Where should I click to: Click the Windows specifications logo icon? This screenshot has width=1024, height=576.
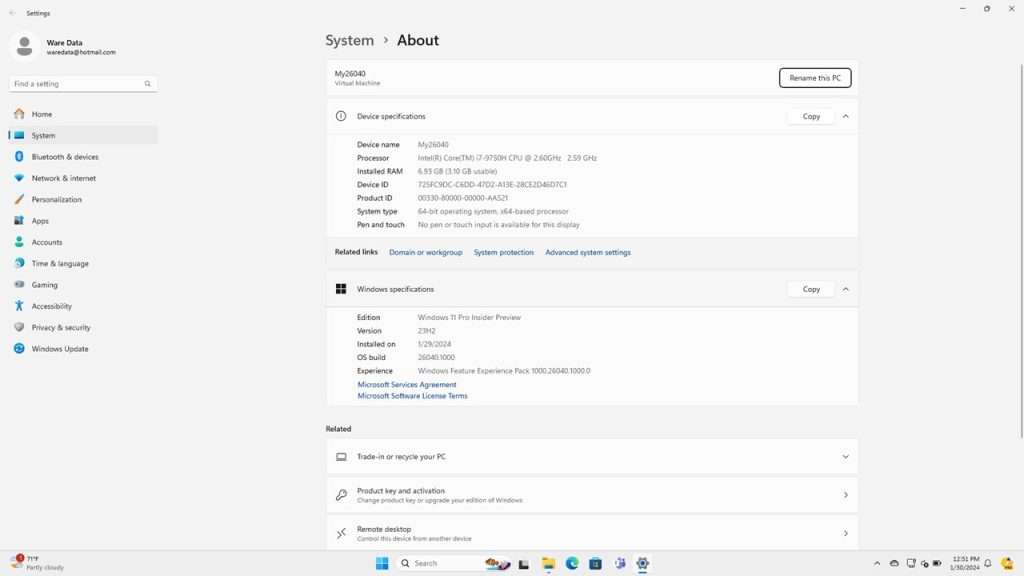pos(341,289)
